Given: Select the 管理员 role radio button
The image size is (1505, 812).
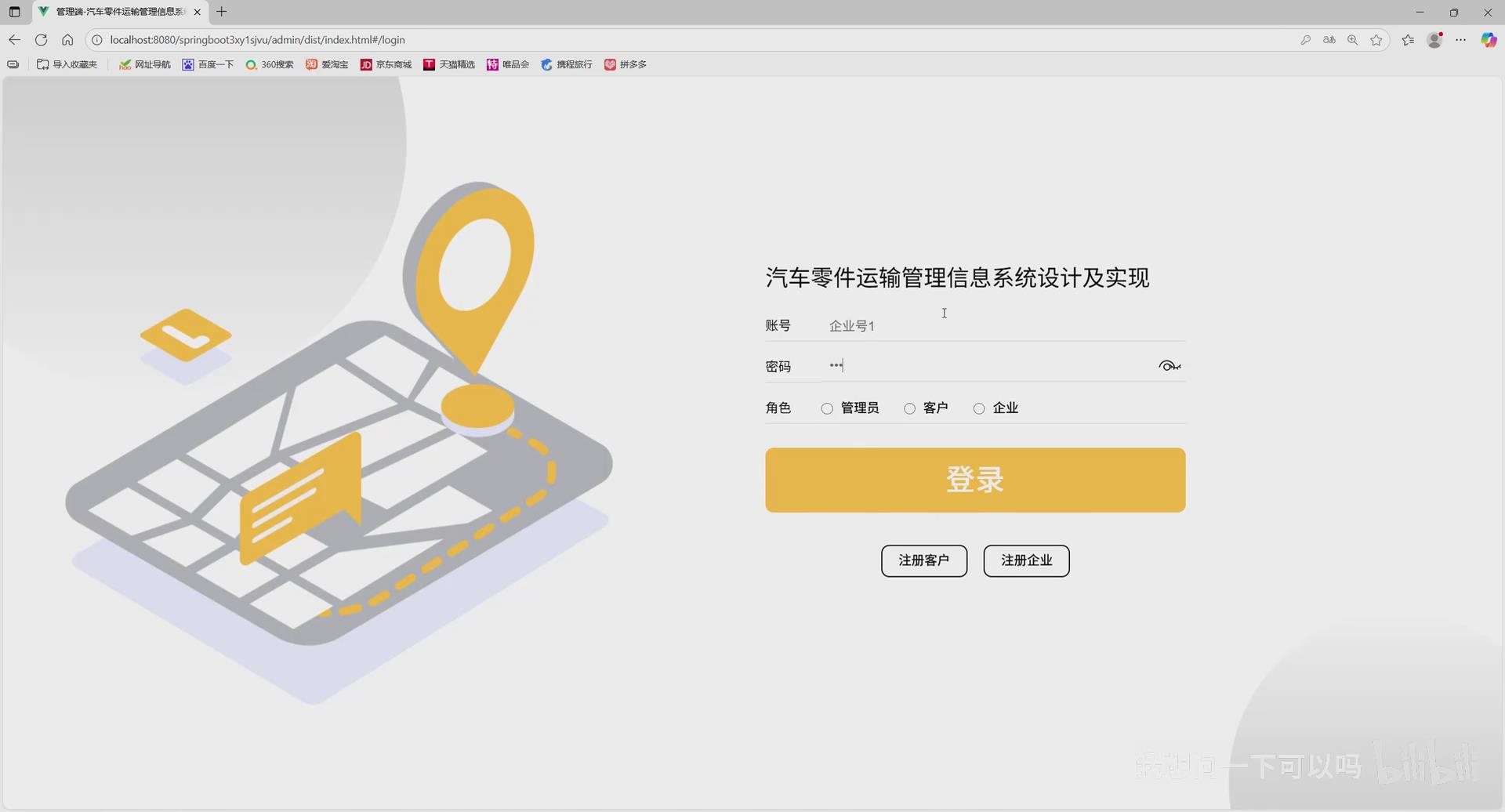Looking at the screenshot, I should pos(827,408).
